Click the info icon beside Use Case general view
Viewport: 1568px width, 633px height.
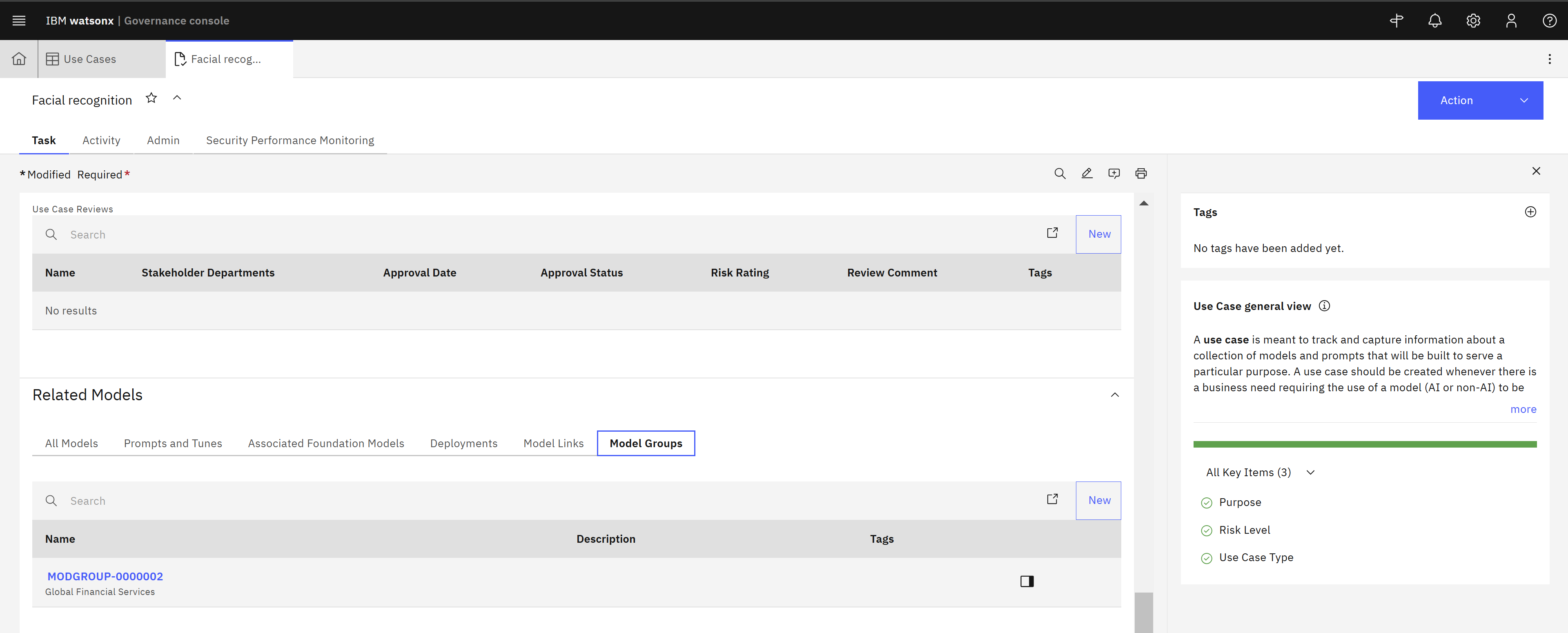pos(1325,305)
